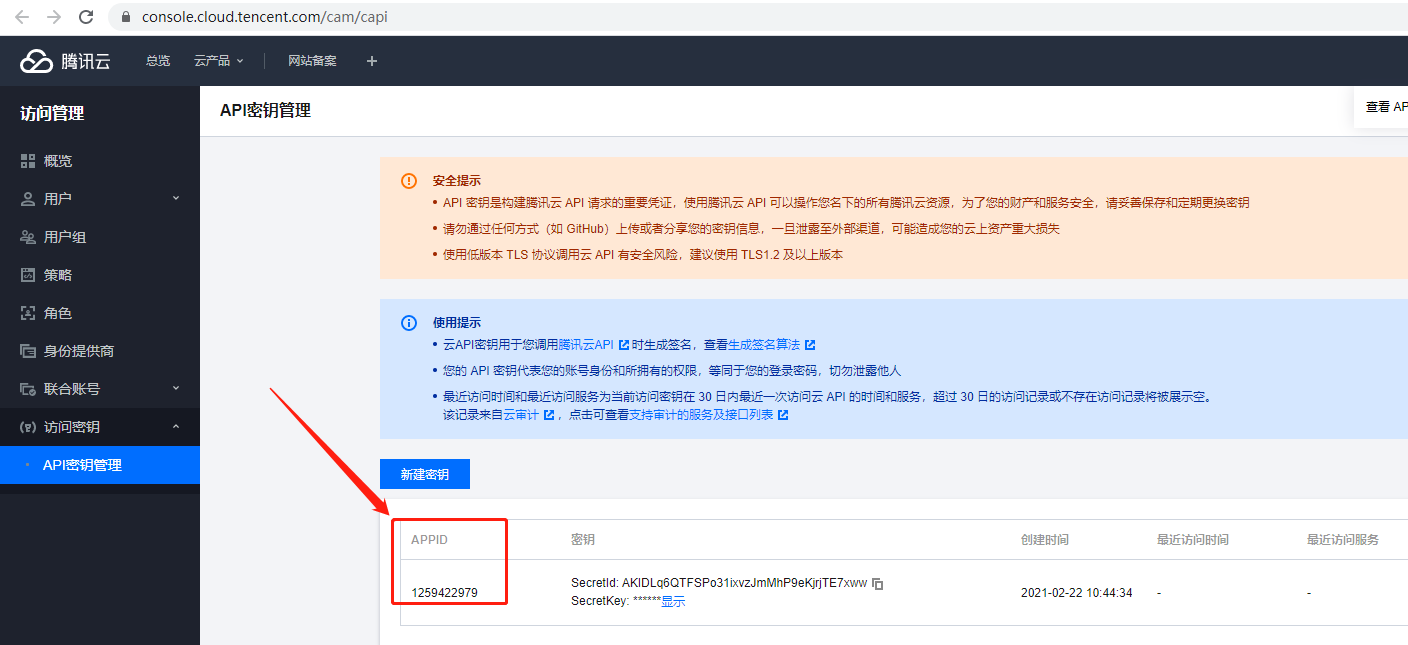Expand the 用户 sidebar section
The width and height of the screenshot is (1408, 645).
[x=176, y=198]
